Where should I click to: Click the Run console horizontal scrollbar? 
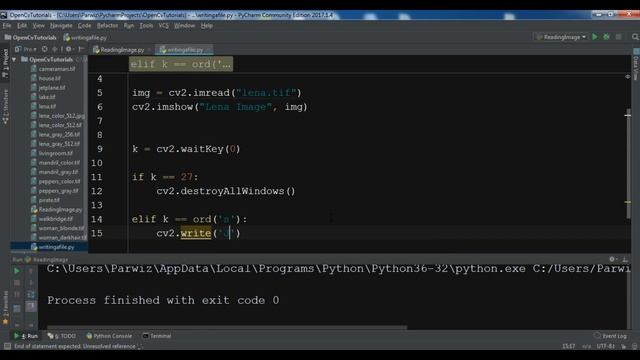227,327
